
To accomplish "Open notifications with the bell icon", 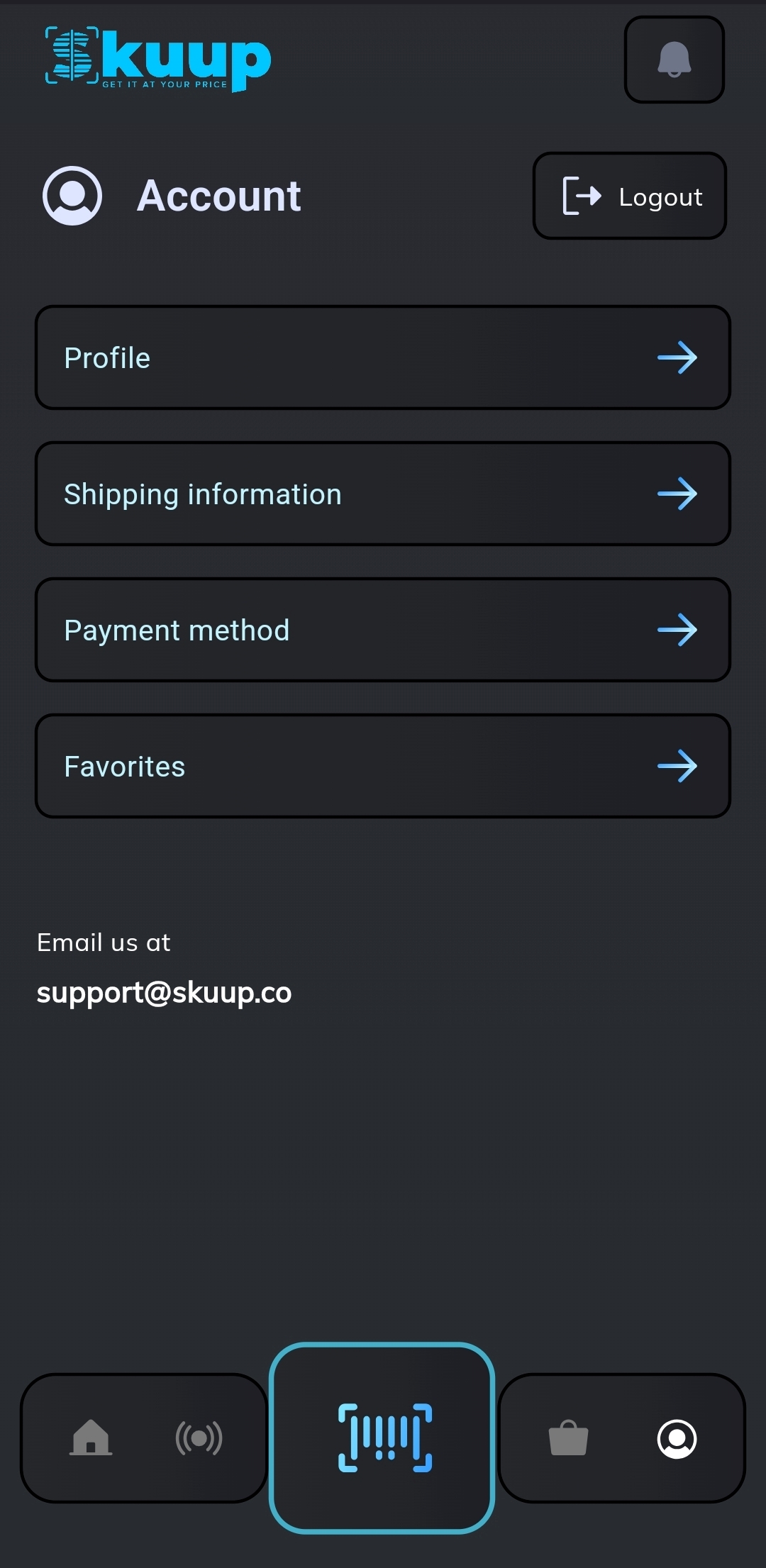I will click(674, 60).
